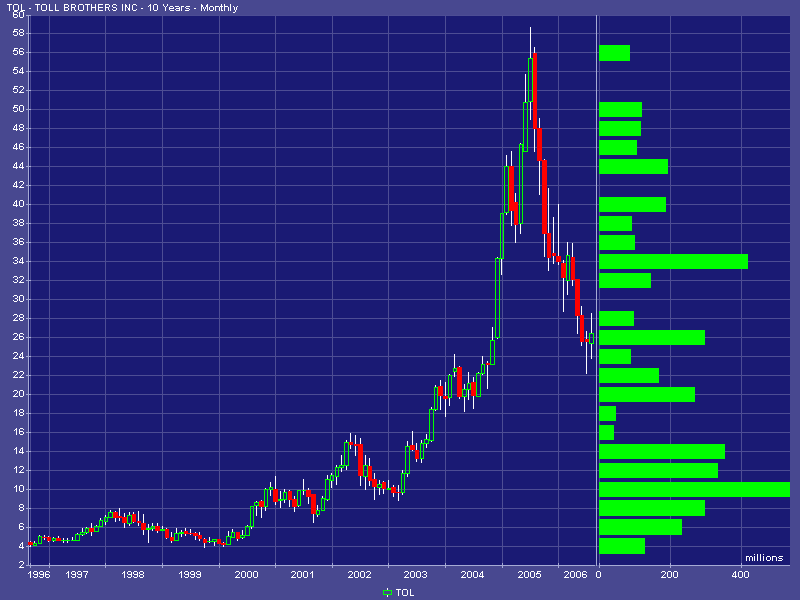Click the price axis label 30
Screen dimensions: 800x600
[18, 299]
